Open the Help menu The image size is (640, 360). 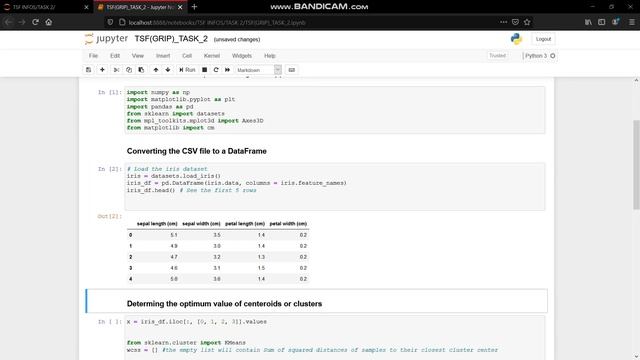pos(270,56)
